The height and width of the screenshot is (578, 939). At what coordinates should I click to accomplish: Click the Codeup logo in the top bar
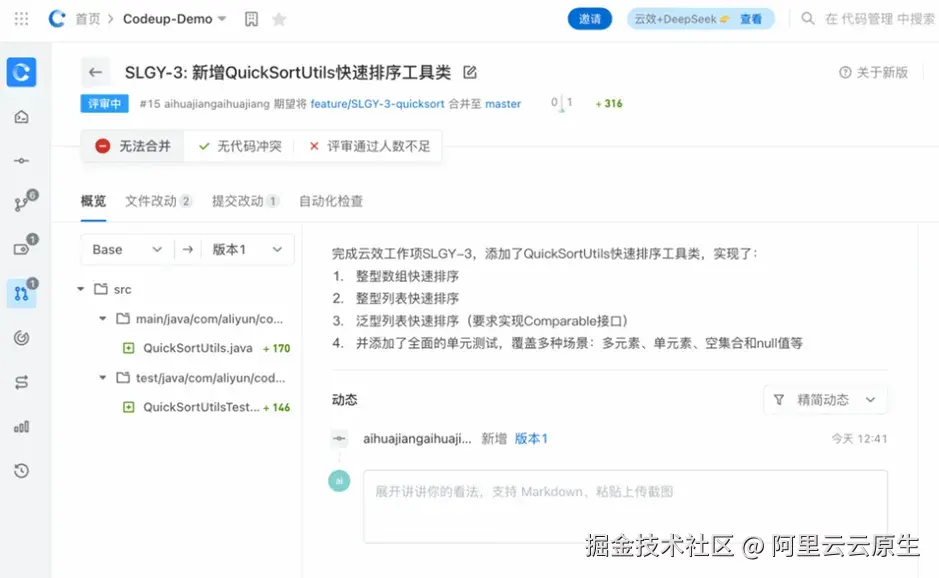tap(57, 19)
